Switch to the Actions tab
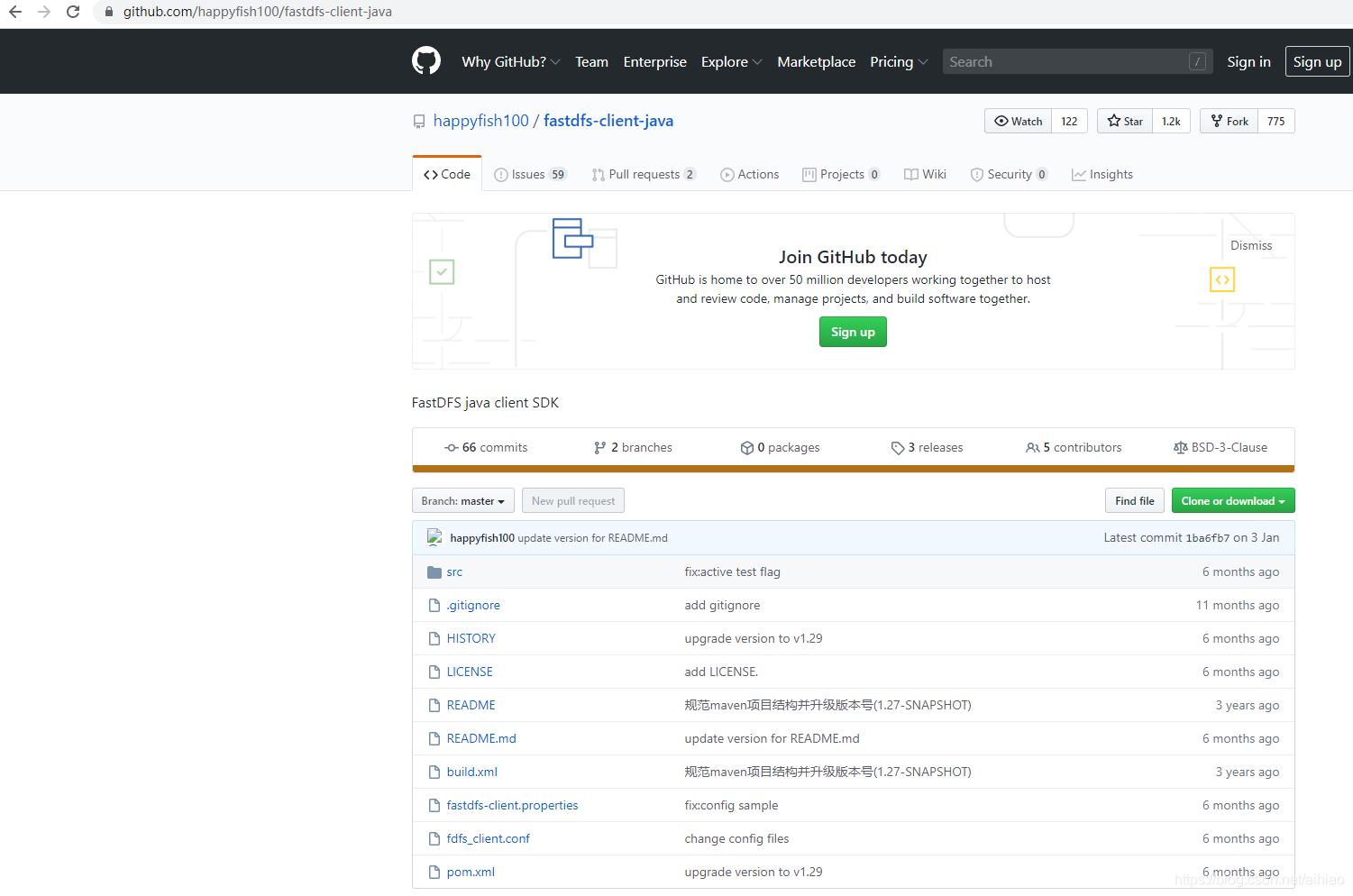Screen dimensions: 1353x896 [750, 175]
